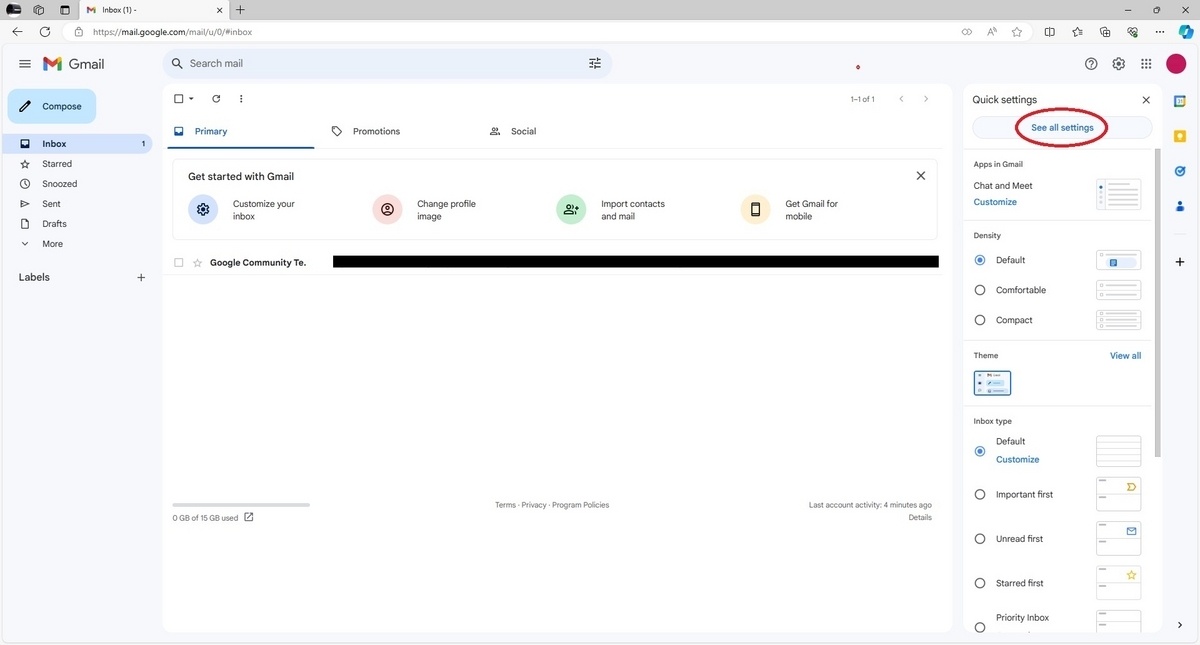Open search options filter icon in search bar
Screen dimensions: 1200x645
pos(595,63)
